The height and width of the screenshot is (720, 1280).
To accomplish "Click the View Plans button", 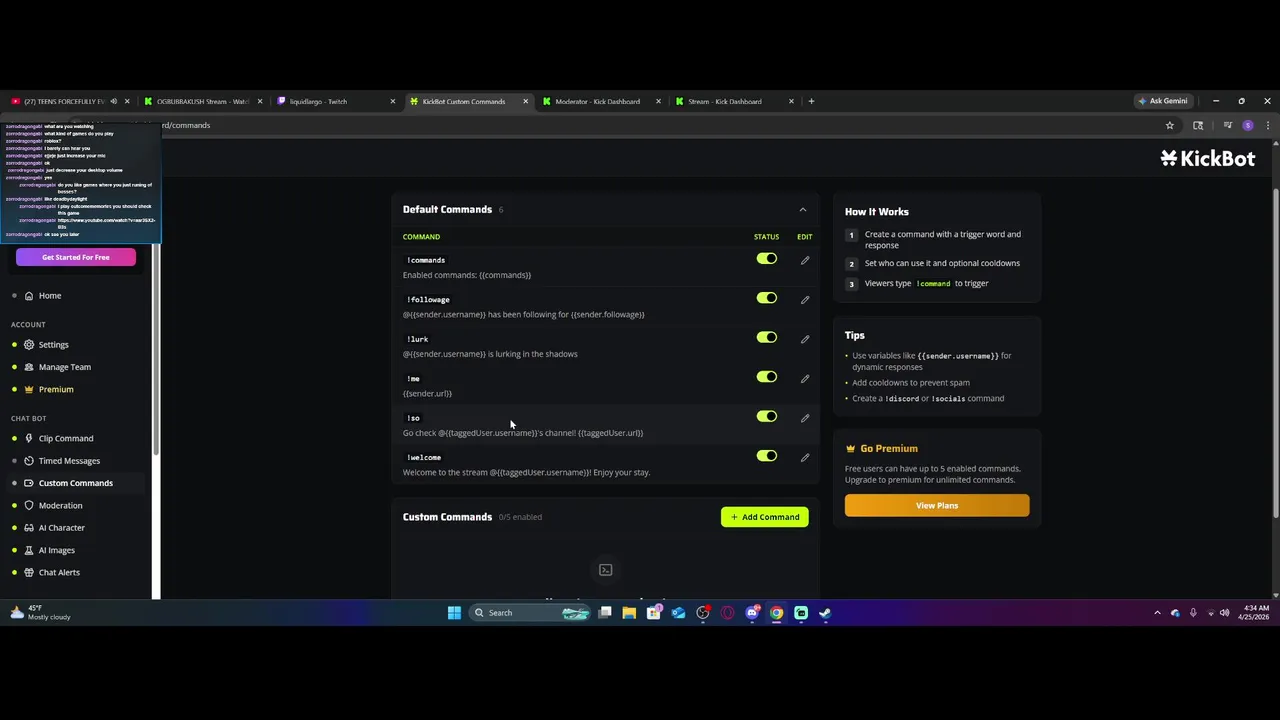I will [937, 506].
